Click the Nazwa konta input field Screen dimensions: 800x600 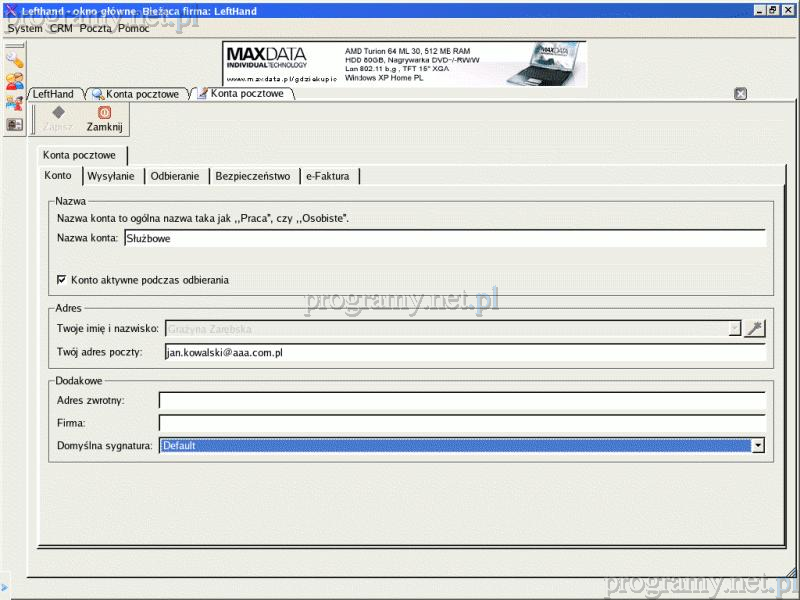click(443, 239)
